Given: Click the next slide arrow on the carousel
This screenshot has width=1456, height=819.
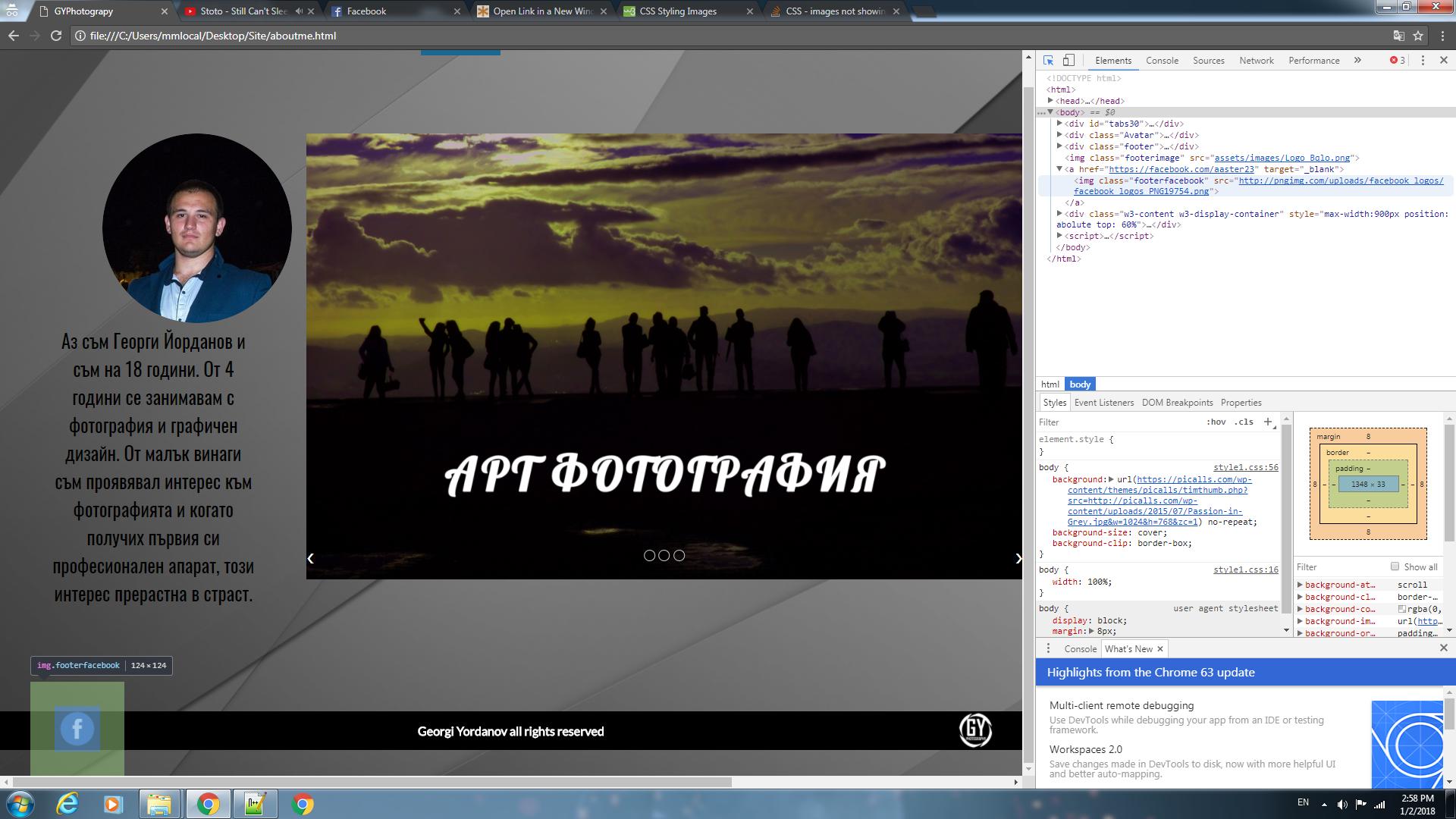Looking at the screenshot, I should pyautogui.click(x=1018, y=558).
